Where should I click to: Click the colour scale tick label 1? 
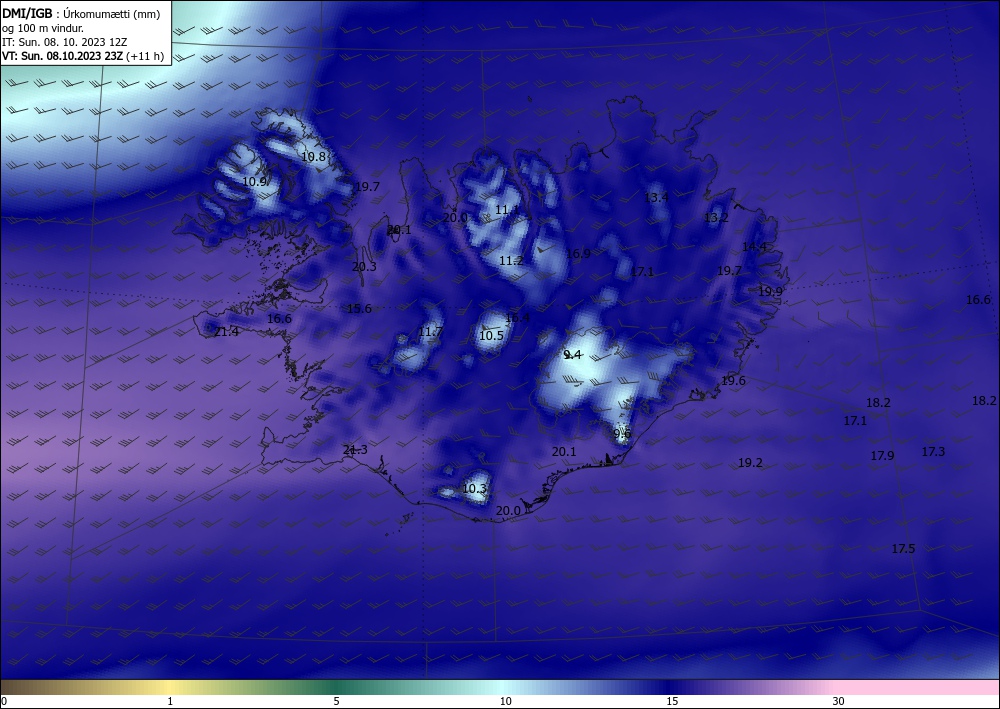pos(170,702)
